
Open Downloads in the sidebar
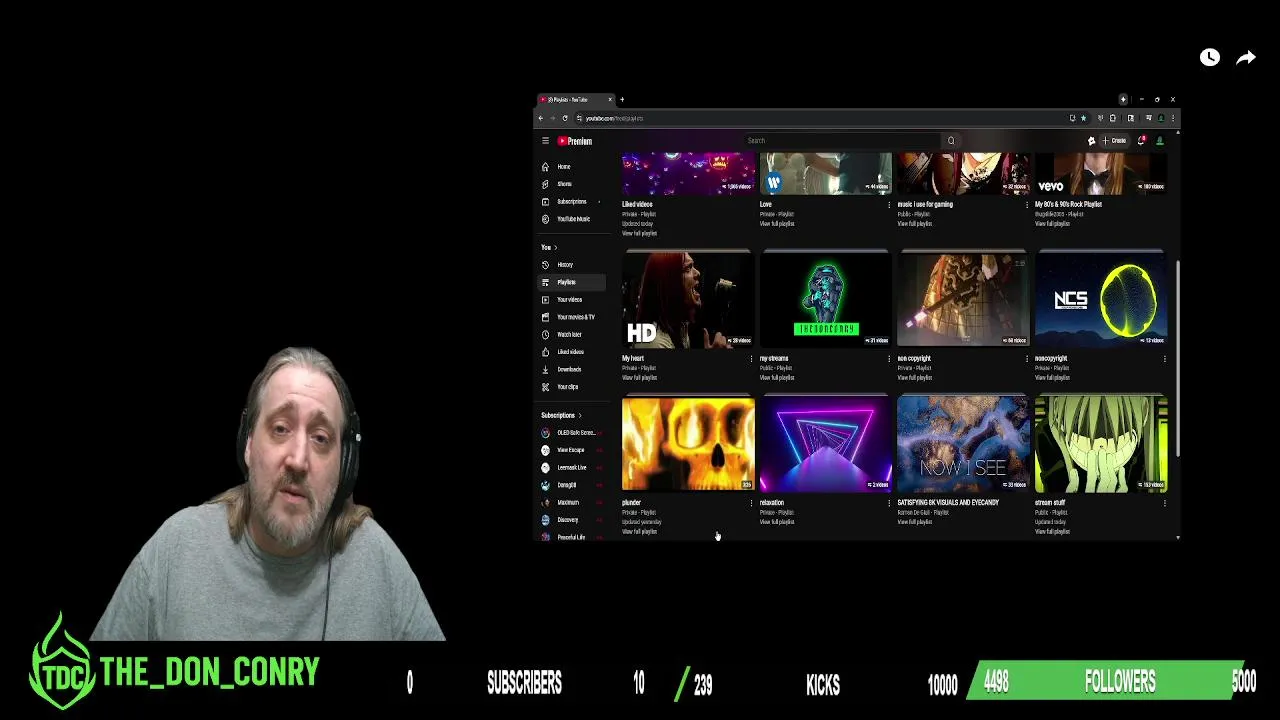click(572, 369)
